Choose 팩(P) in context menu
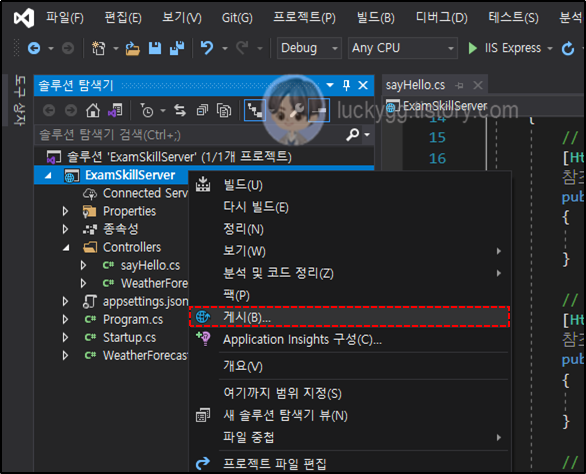The width and height of the screenshot is (586, 474). [x=349, y=295]
